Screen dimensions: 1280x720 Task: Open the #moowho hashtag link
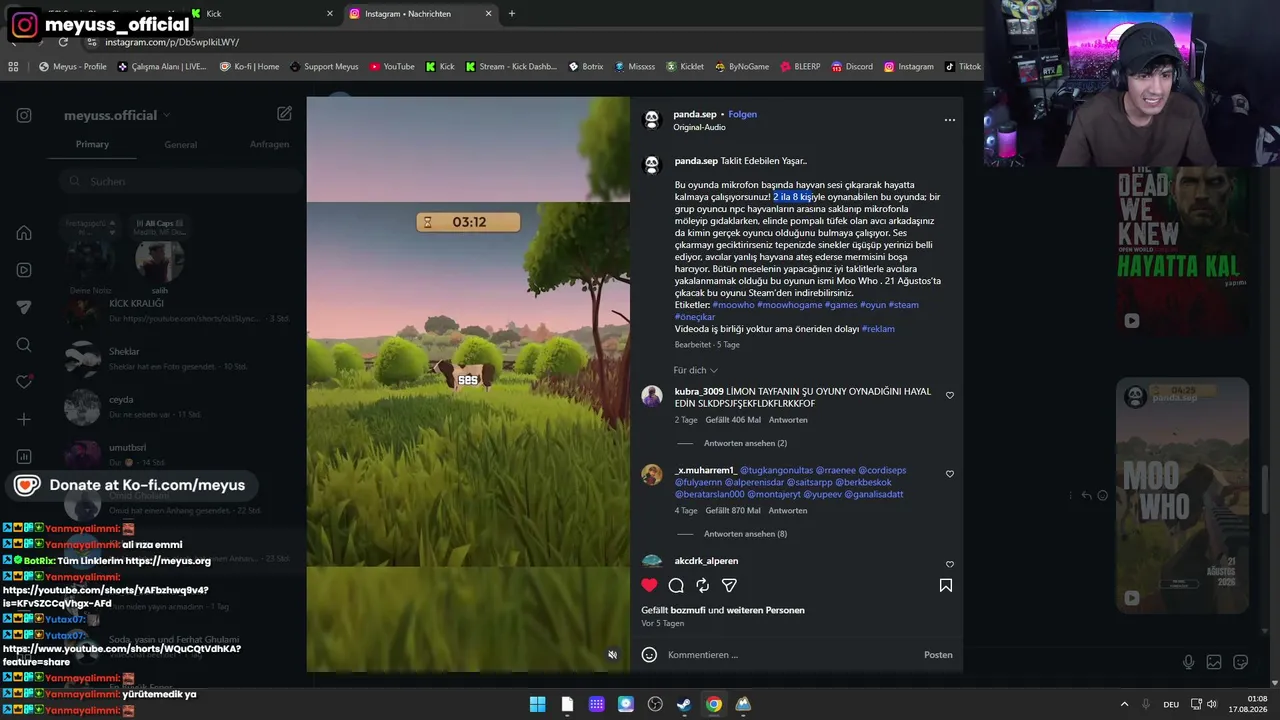click(x=733, y=305)
